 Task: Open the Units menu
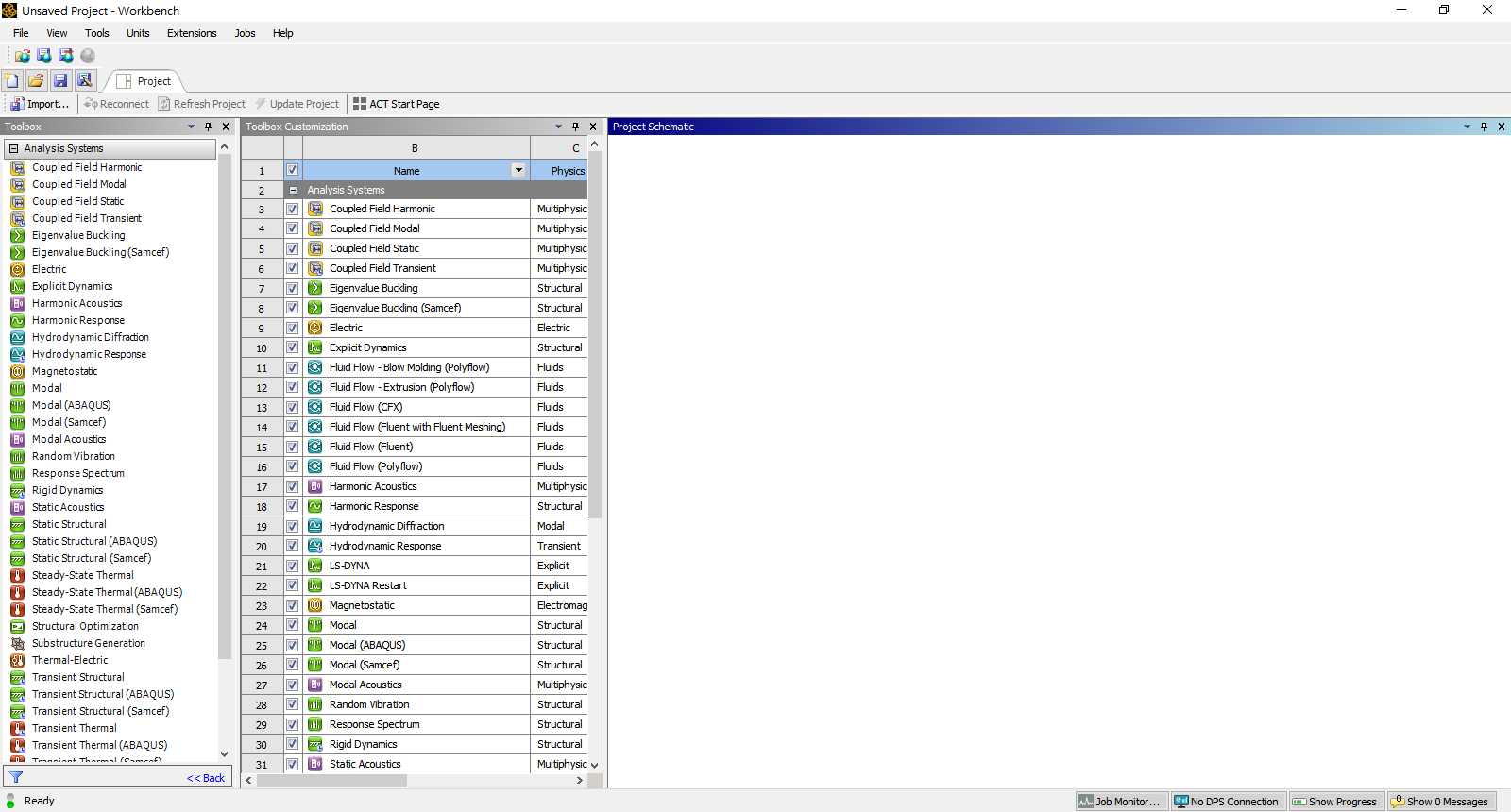[138, 33]
